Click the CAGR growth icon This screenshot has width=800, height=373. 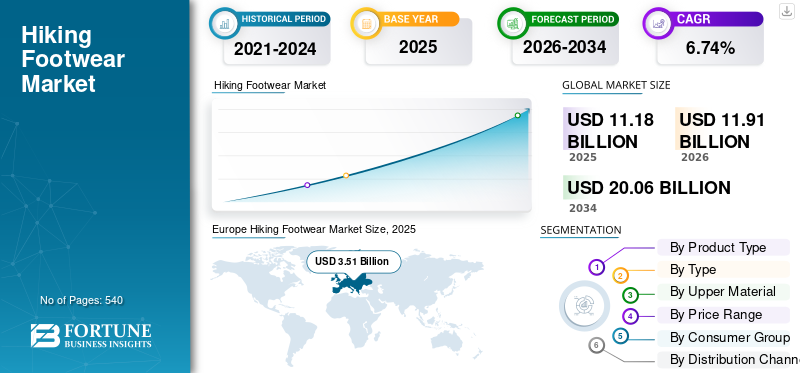658,23
